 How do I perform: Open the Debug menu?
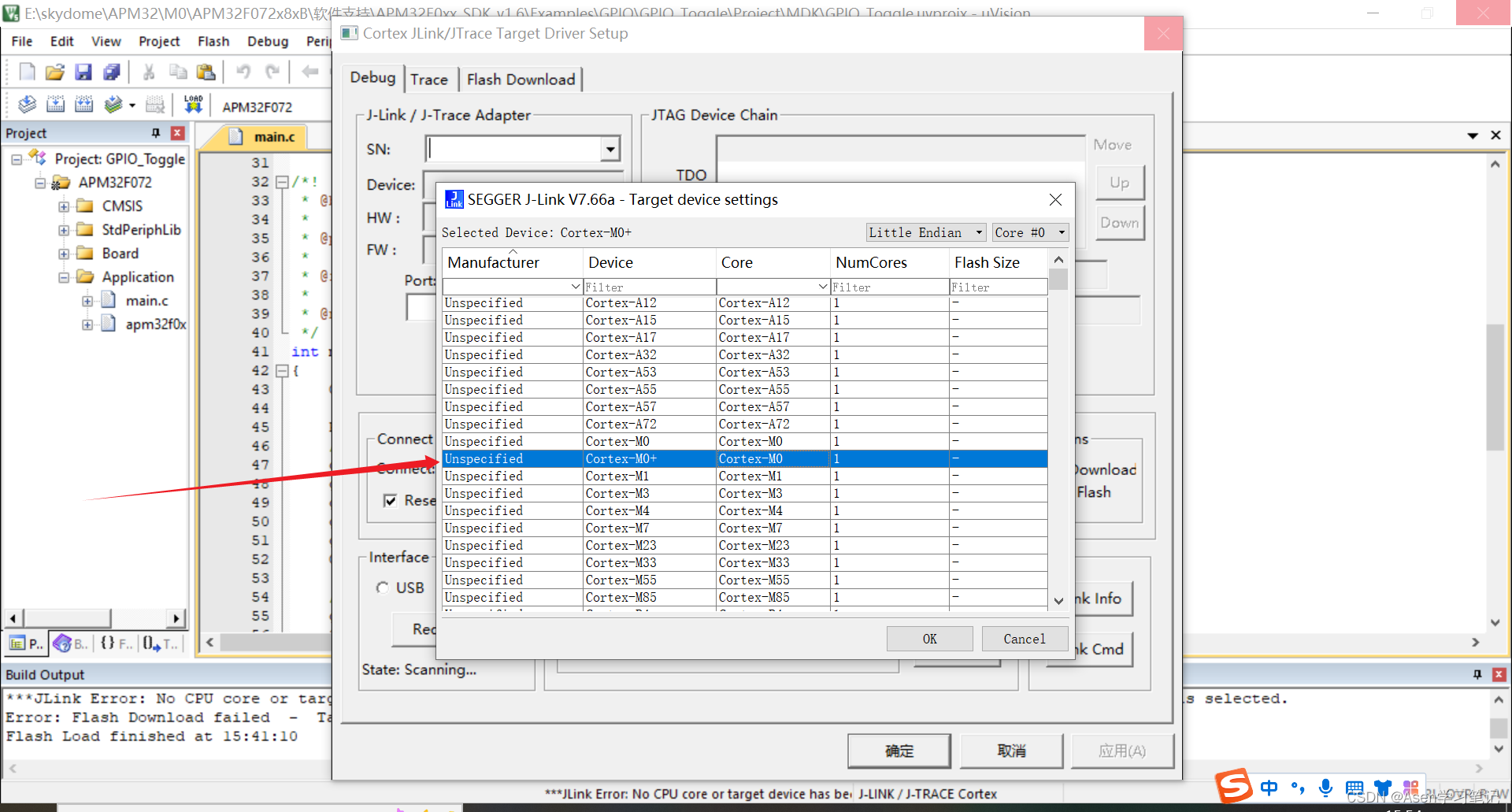tap(268, 41)
